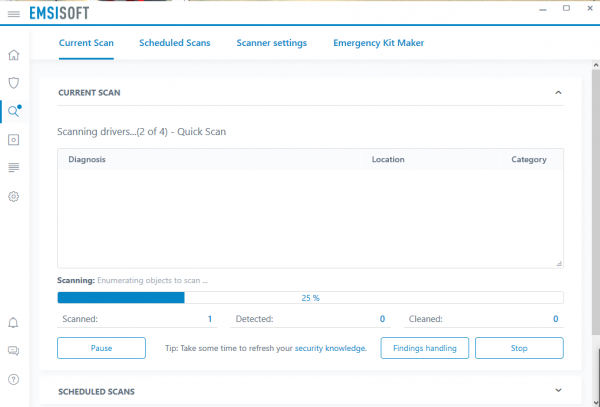
Task: Click the Cleaned count value
Action: pos(556,319)
